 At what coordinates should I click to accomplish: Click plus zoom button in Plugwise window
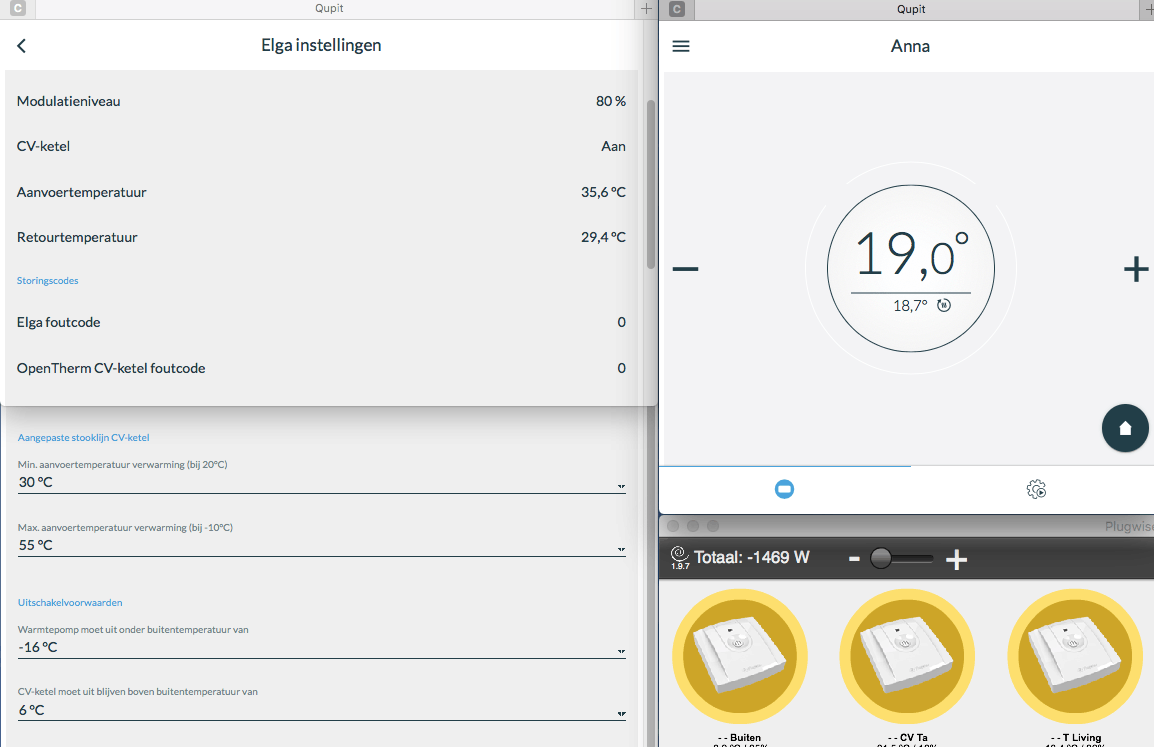pyautogui.click(x=956, y=560)
